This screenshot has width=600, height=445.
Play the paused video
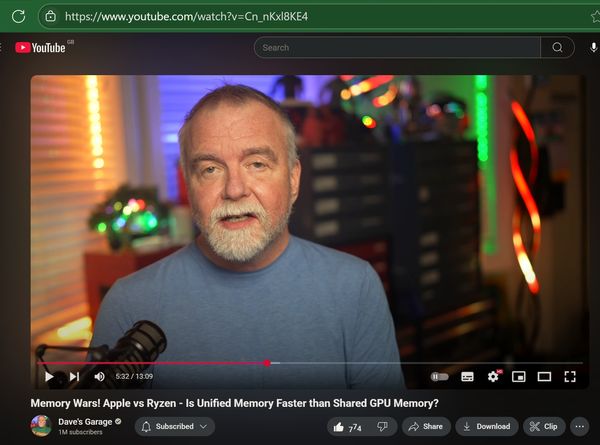49,377
